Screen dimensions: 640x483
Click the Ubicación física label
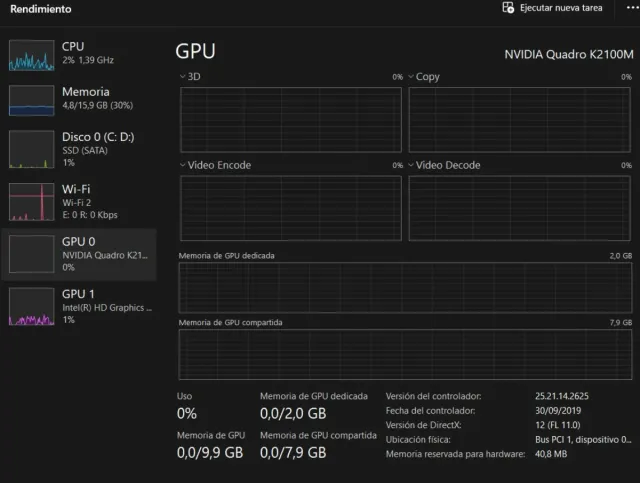[418, 439]
